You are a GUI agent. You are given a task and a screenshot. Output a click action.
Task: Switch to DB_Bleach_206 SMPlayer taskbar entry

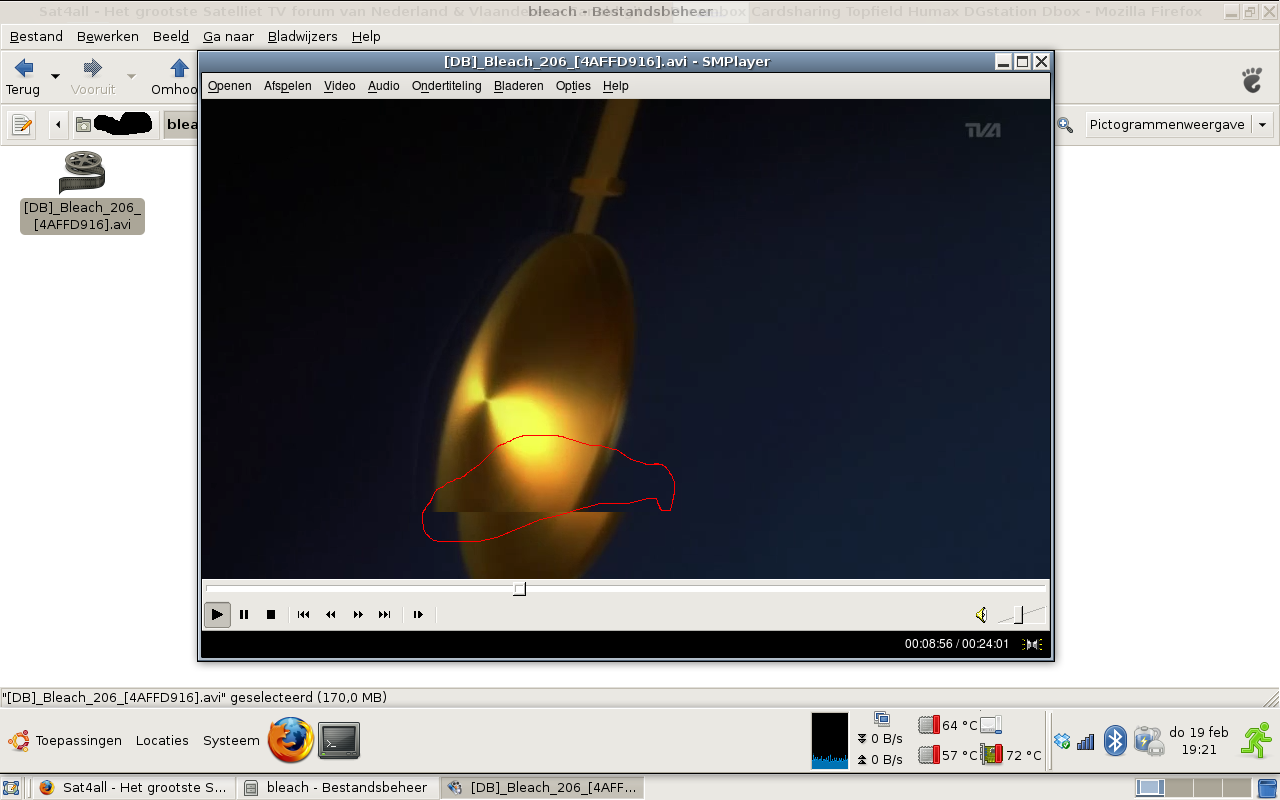541,788
